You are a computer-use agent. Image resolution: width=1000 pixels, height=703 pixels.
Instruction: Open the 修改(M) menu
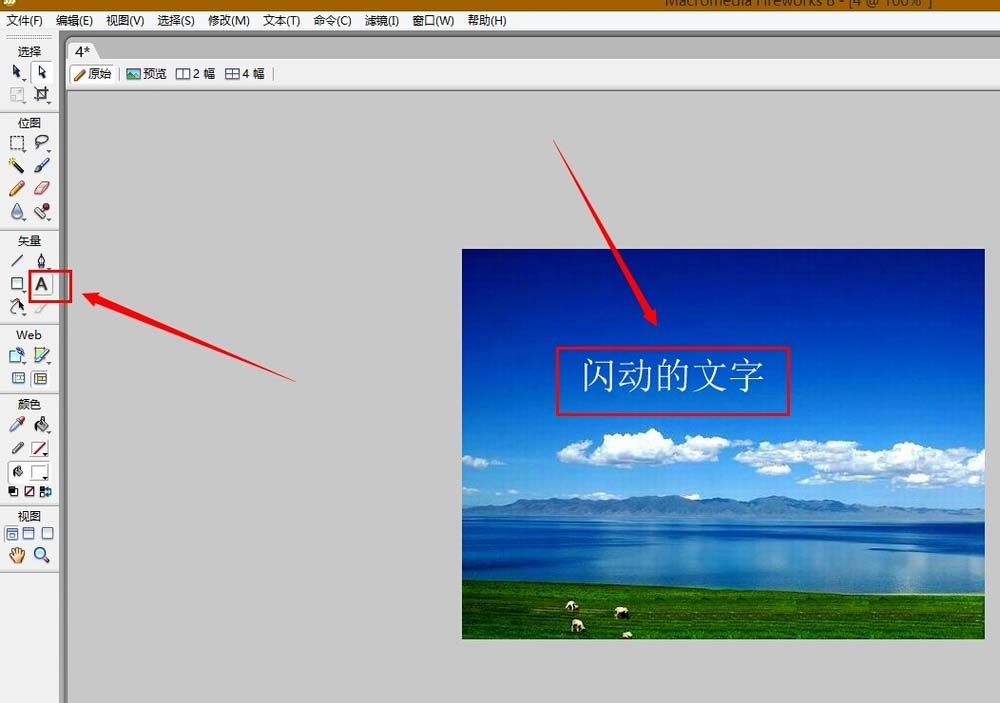tap(228, 20)
